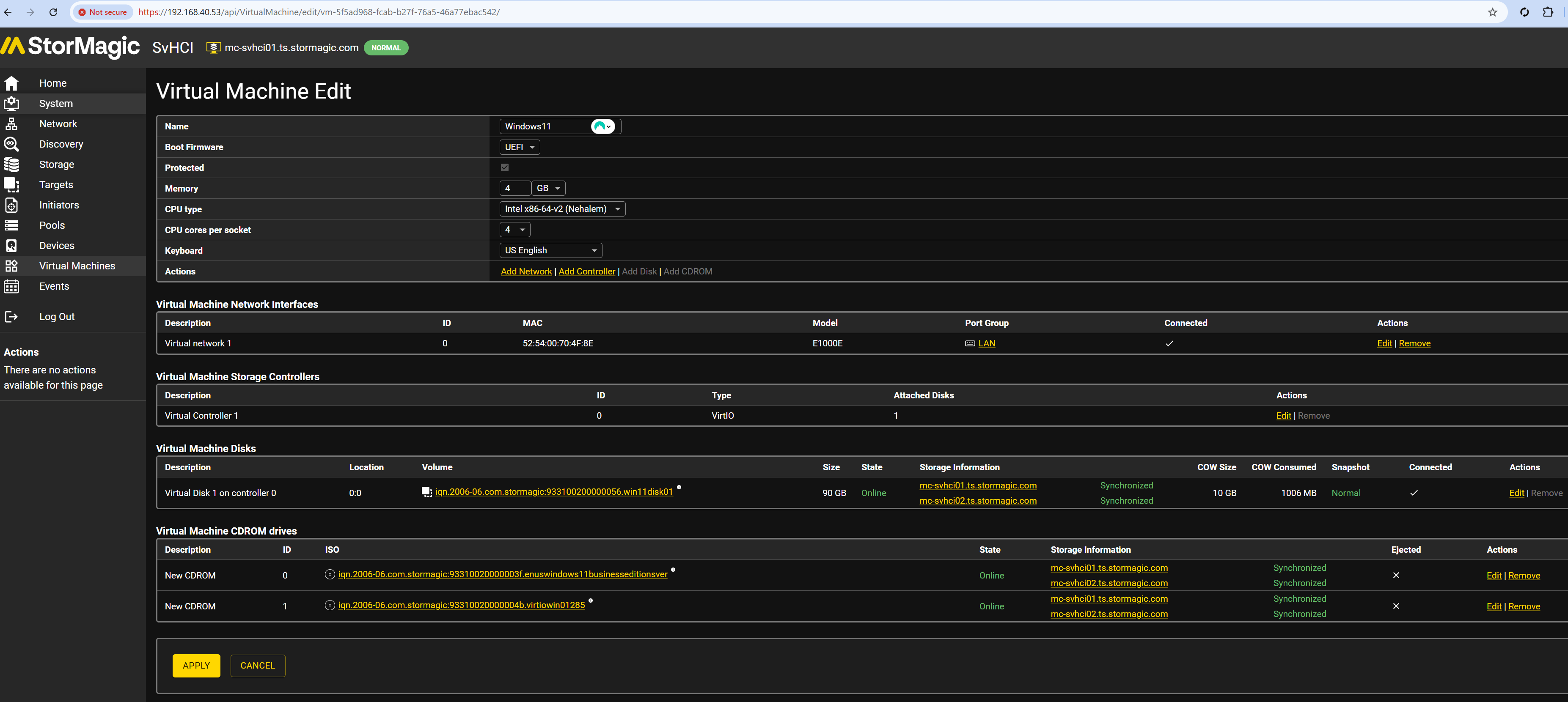The width and height of the screenshot is (1568, 702).
Task: Open the virtiowin01285 ISO link
Action: pos(462,605)
